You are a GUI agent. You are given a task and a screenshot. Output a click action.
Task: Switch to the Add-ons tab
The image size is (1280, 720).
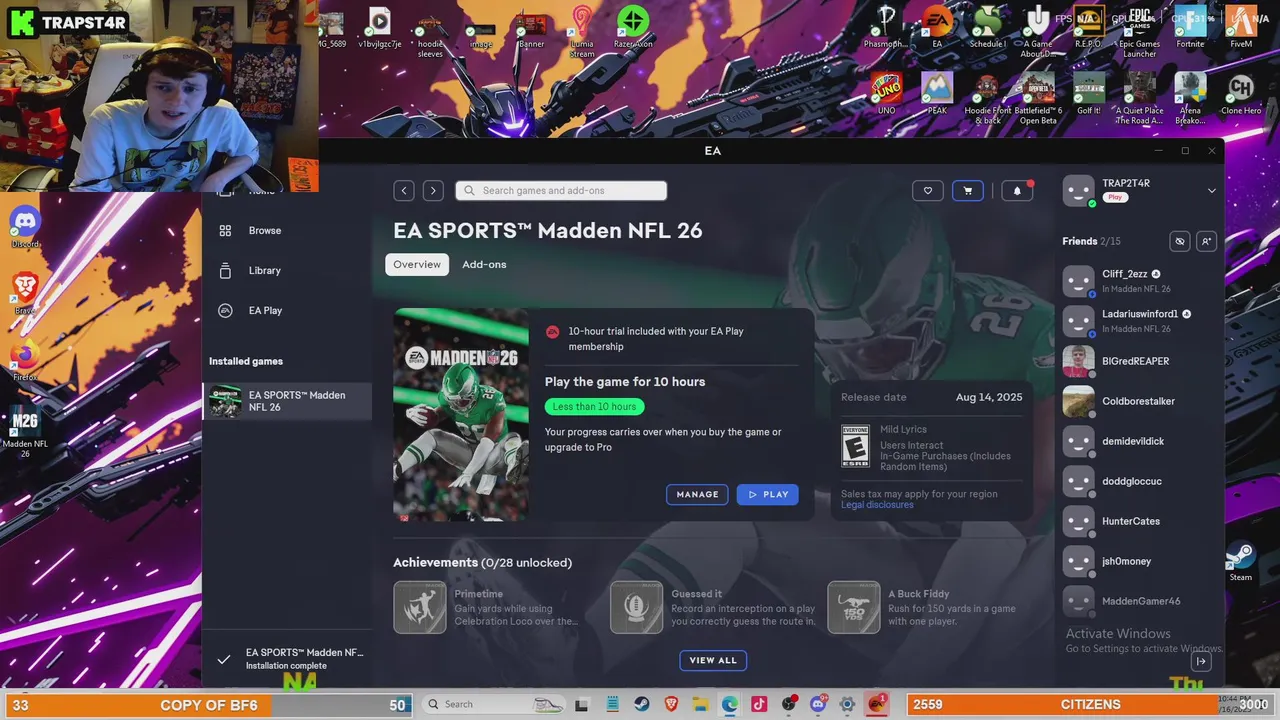(484, 265)
